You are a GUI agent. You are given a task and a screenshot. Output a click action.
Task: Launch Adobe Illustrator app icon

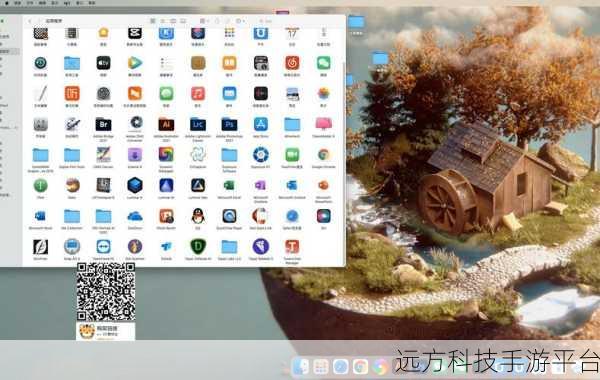click(x=166, y=124)
